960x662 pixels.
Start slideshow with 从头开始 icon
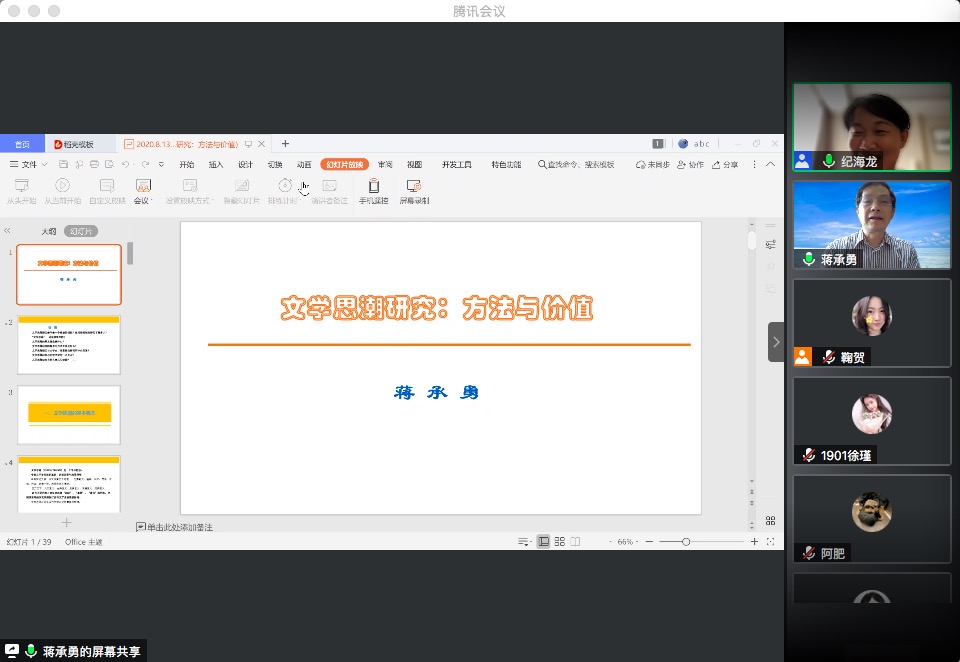coord(21,186)
